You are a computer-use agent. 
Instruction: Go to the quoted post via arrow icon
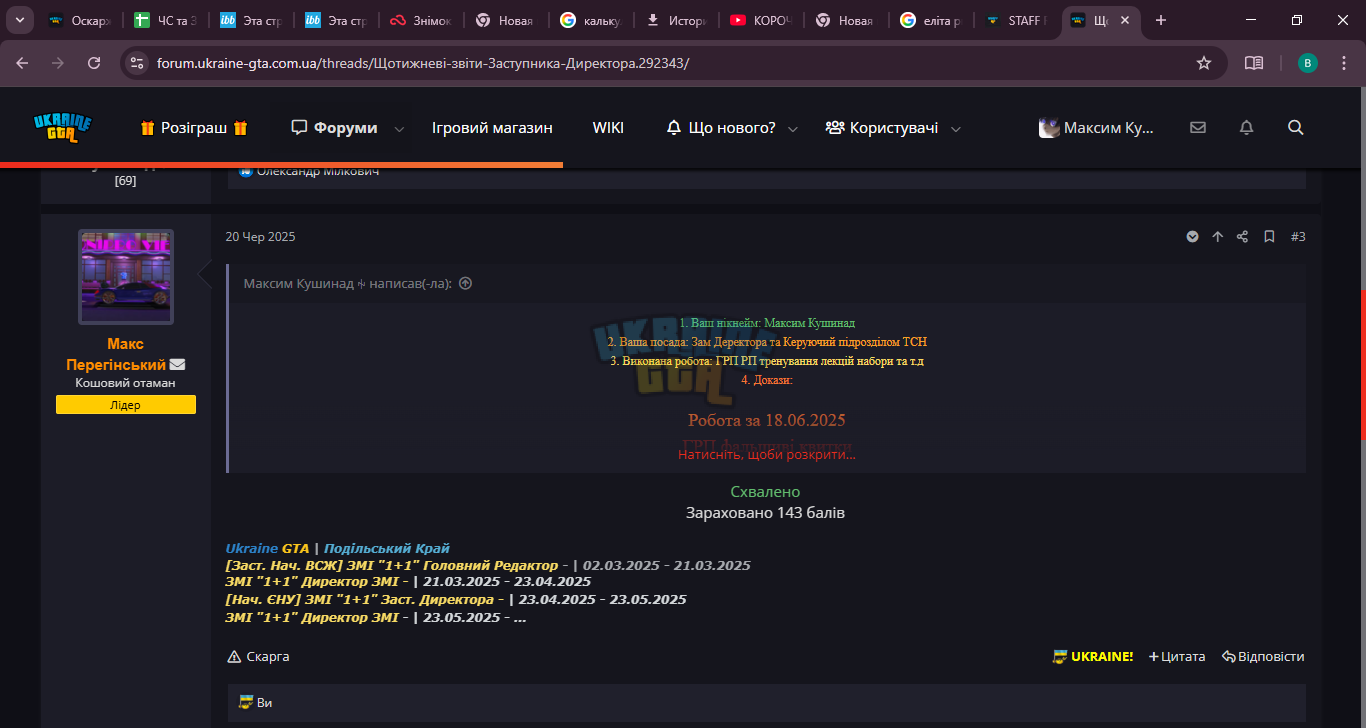tap(465, 284)
